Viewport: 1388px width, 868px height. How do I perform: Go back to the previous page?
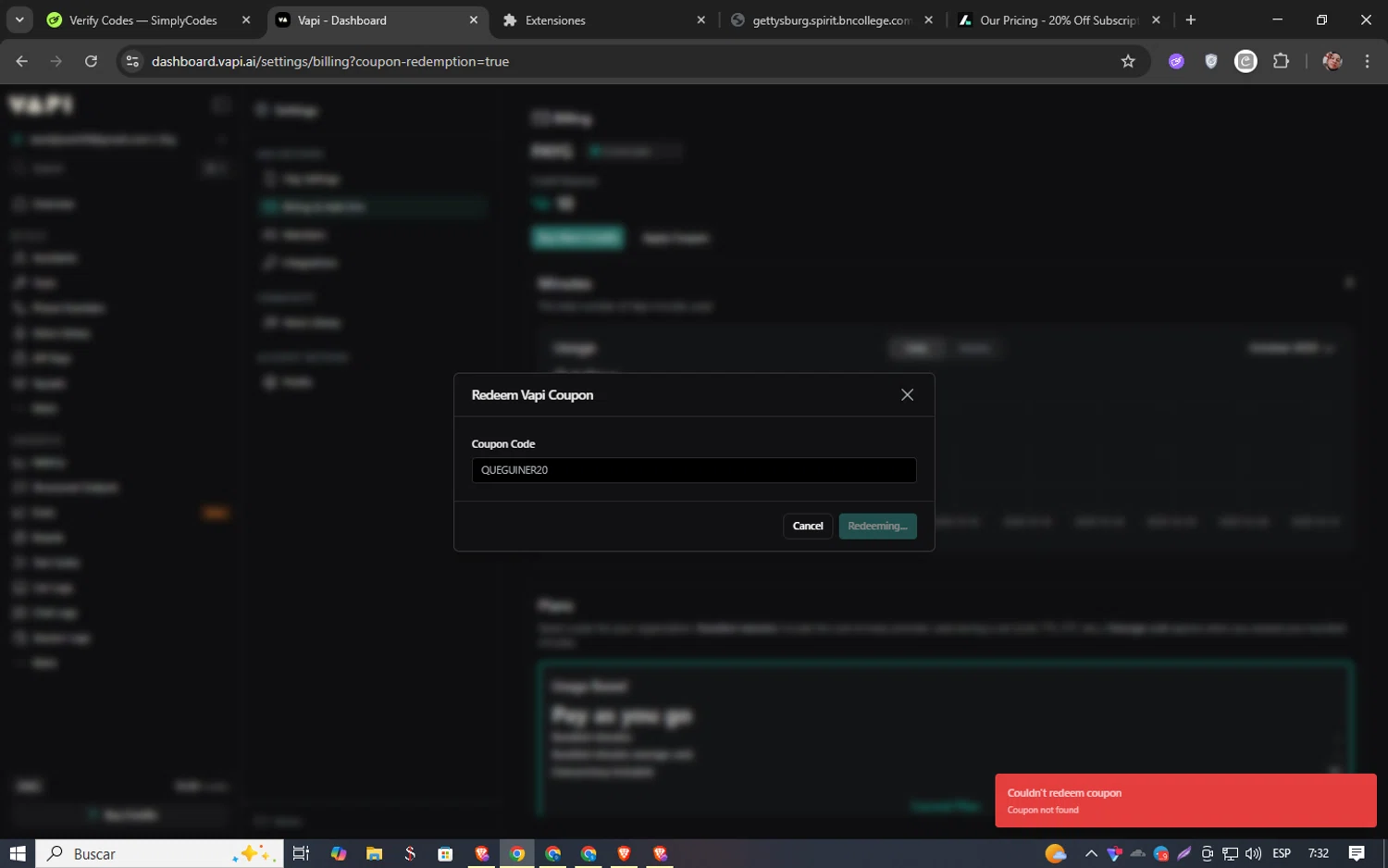click(22, 61)
